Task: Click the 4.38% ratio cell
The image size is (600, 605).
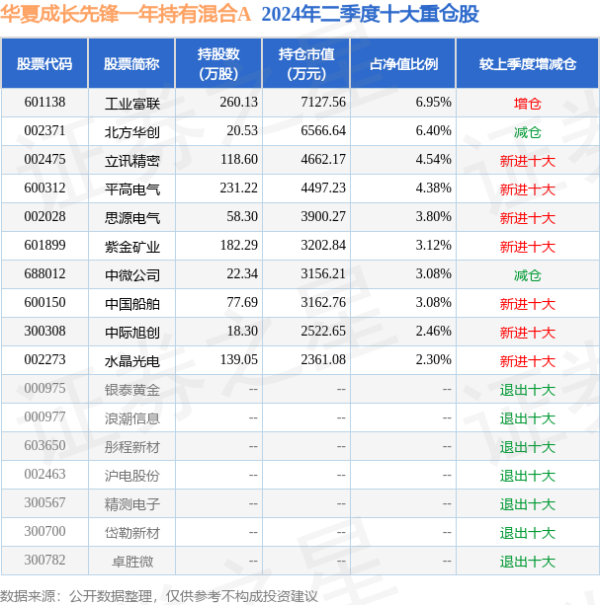Action: tap(433, 188)
